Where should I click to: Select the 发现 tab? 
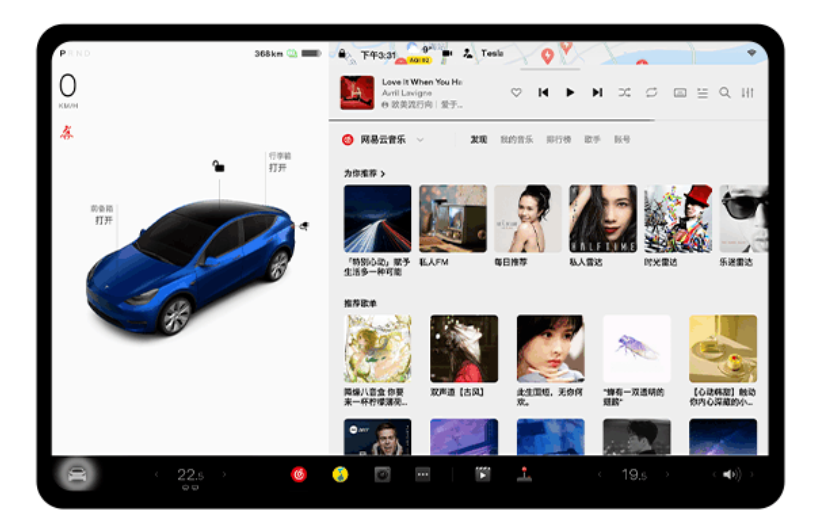pos(478,139)
